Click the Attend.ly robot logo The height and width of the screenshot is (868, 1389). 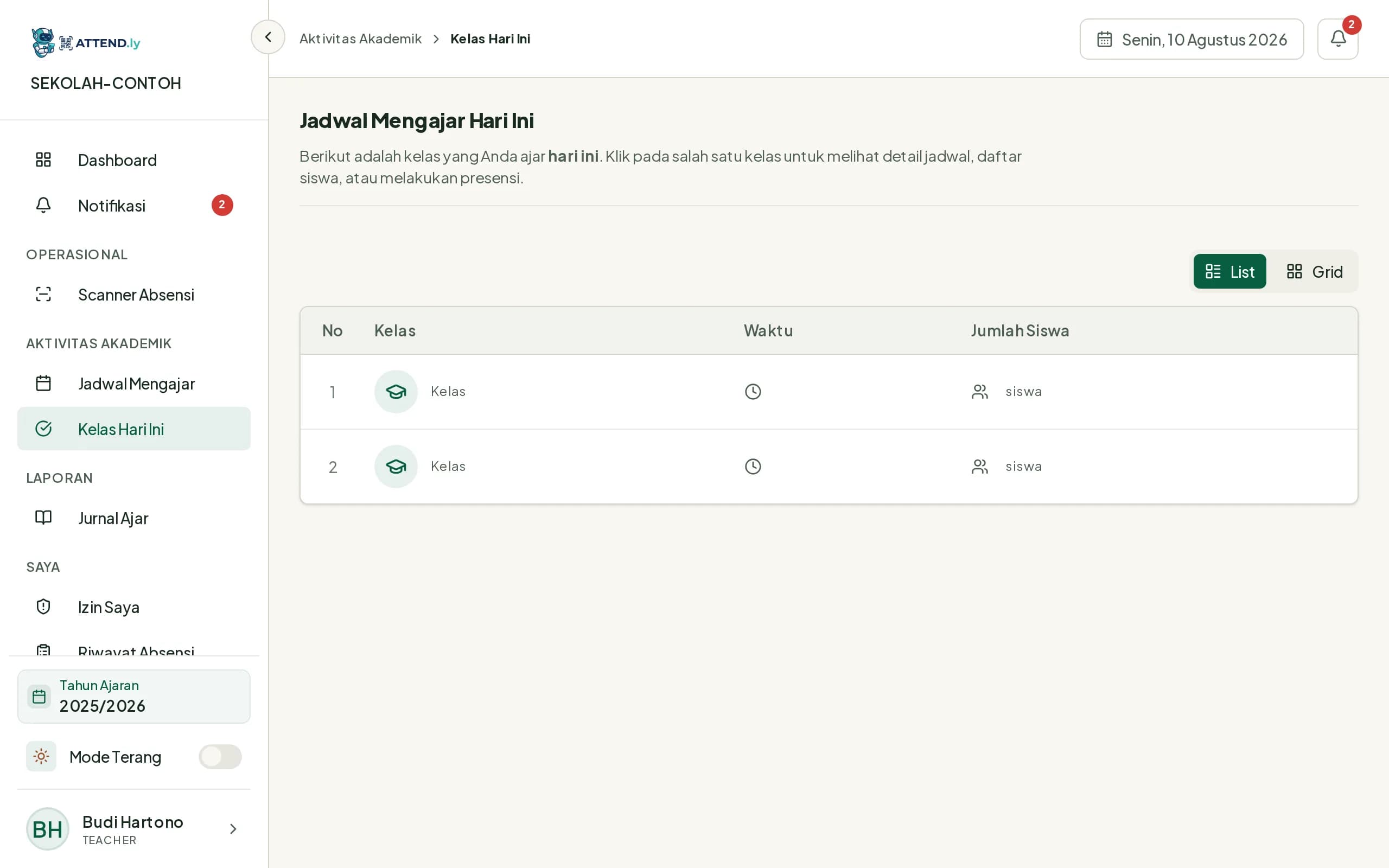(43, 42)
